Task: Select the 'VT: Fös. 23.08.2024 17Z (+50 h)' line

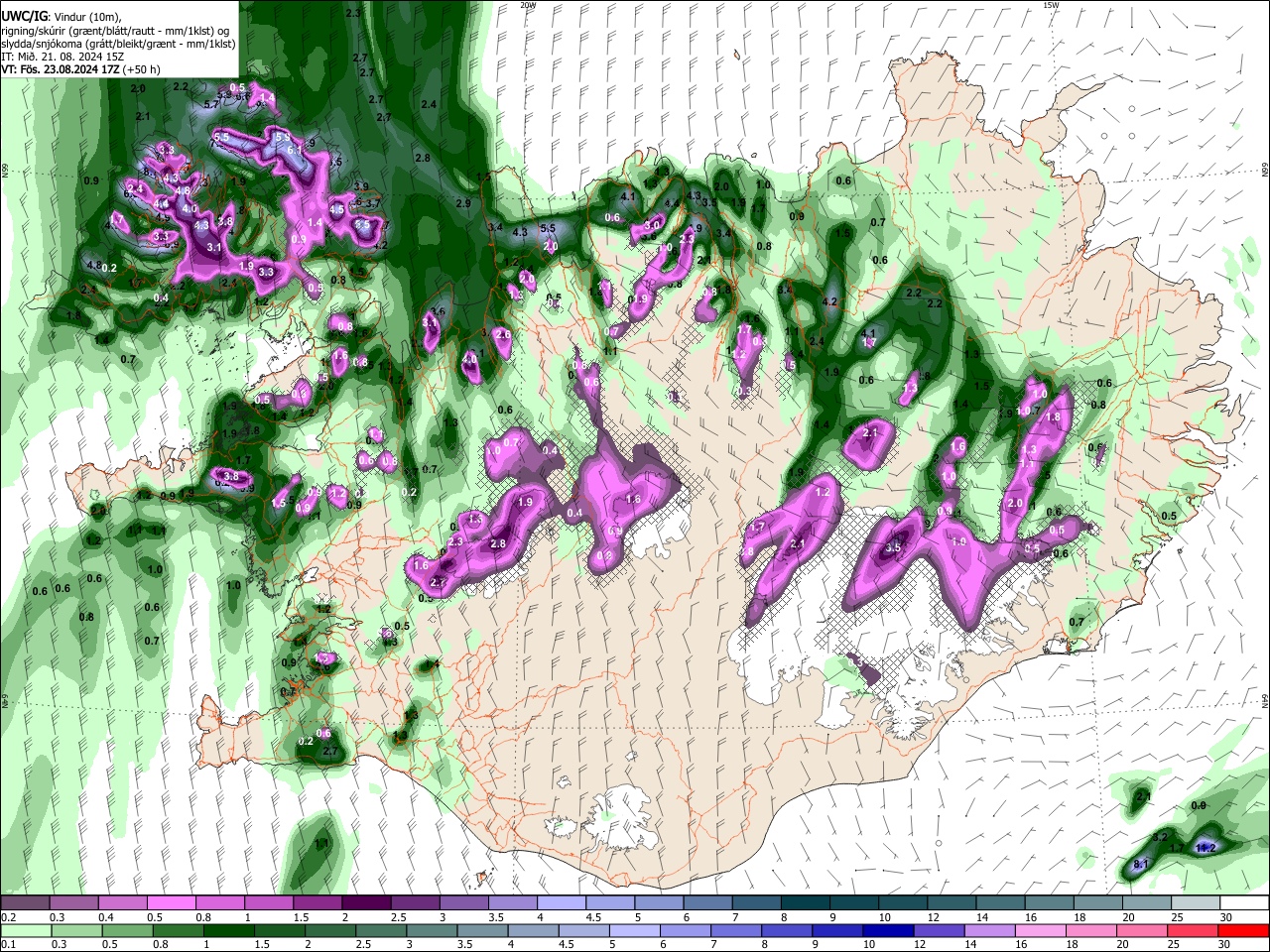Action: click(x=81, y=69)
